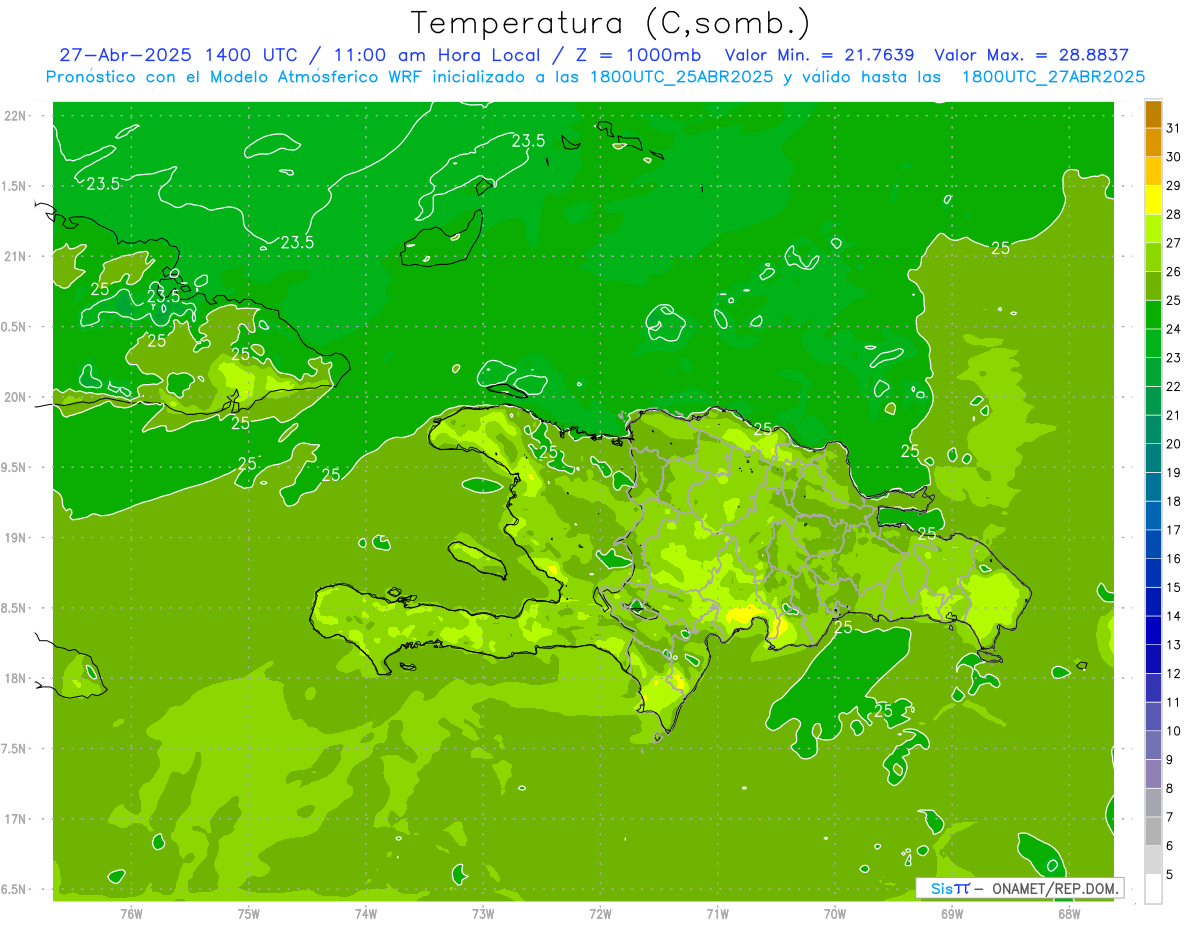Viewport: 1200px width, 927px height.
Task: Click the title "Temperatura (C,somb.)"
Action: tap(611, 22)
